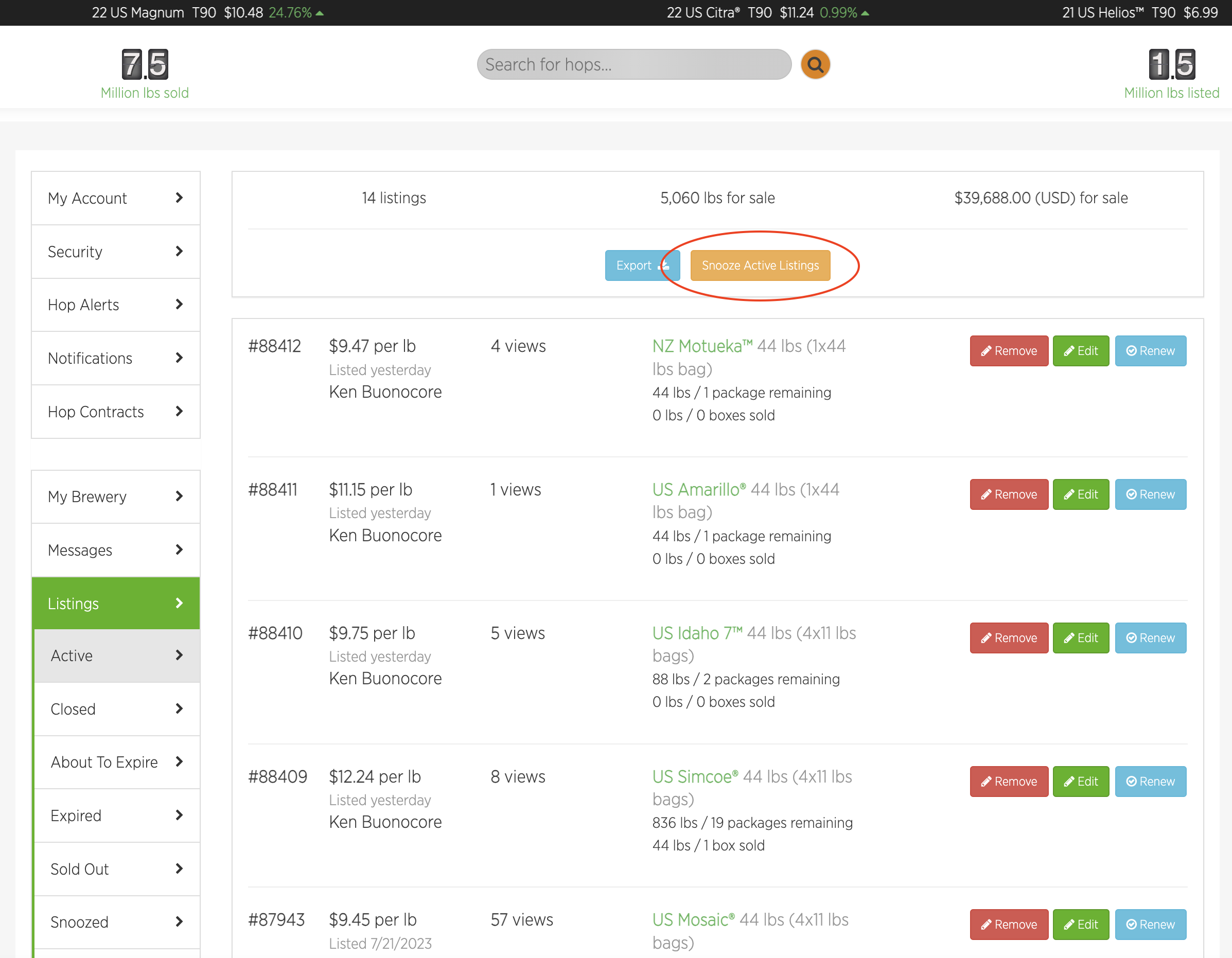Click listing number #88412
Screen dimensions: 1232x958
275,346
